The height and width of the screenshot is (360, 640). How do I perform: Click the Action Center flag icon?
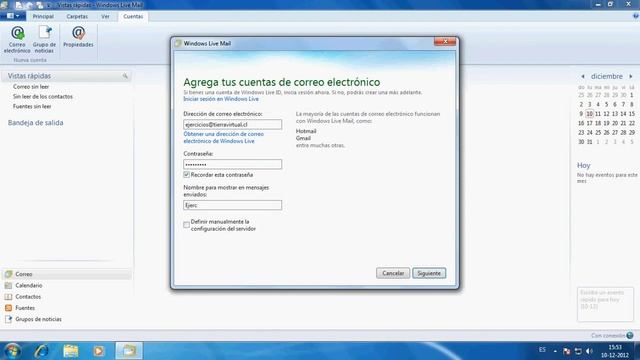[567, 351]
